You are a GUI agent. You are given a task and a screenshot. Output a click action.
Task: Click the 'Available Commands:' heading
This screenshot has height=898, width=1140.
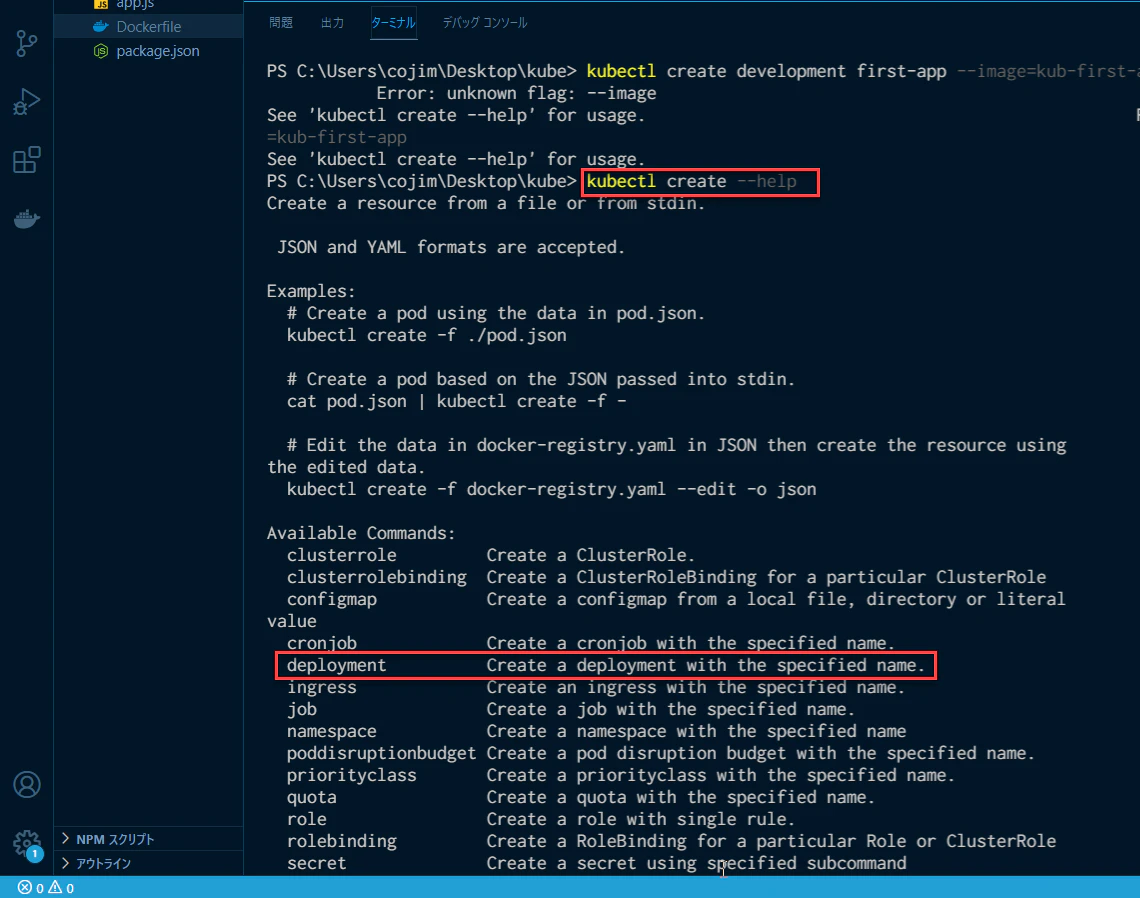361,533
